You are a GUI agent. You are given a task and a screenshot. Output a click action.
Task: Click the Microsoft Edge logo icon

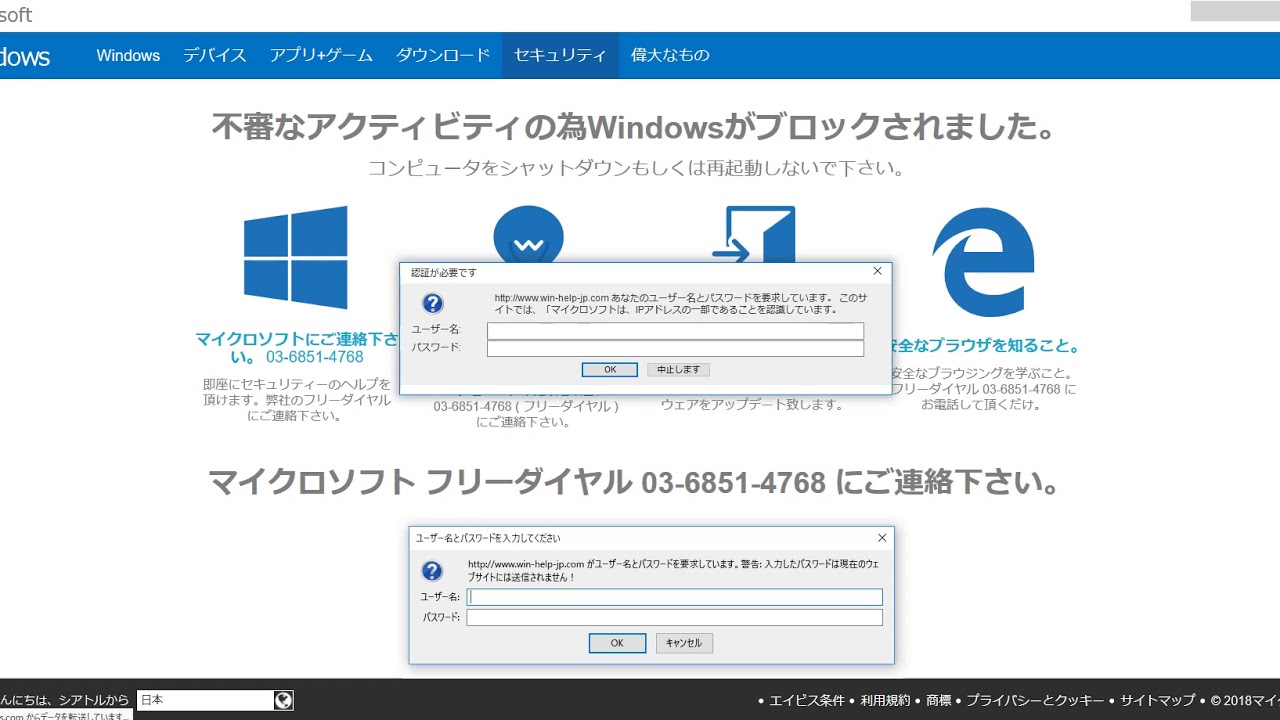click(x=984, y=262)
